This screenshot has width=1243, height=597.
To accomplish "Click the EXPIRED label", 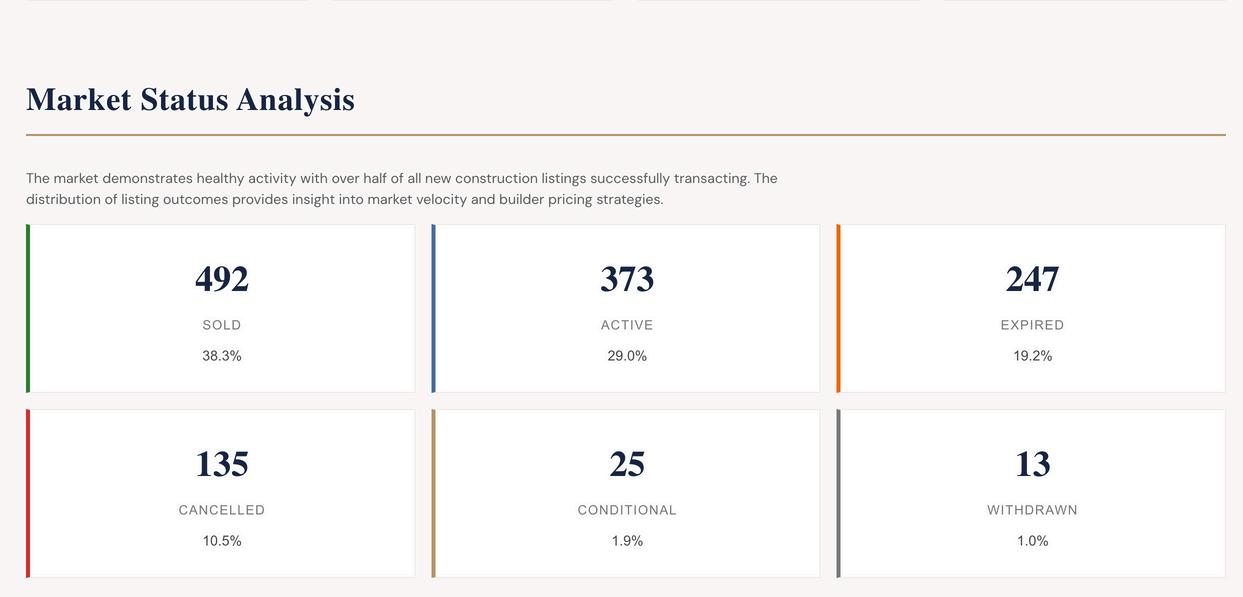I will (1032, 325).
